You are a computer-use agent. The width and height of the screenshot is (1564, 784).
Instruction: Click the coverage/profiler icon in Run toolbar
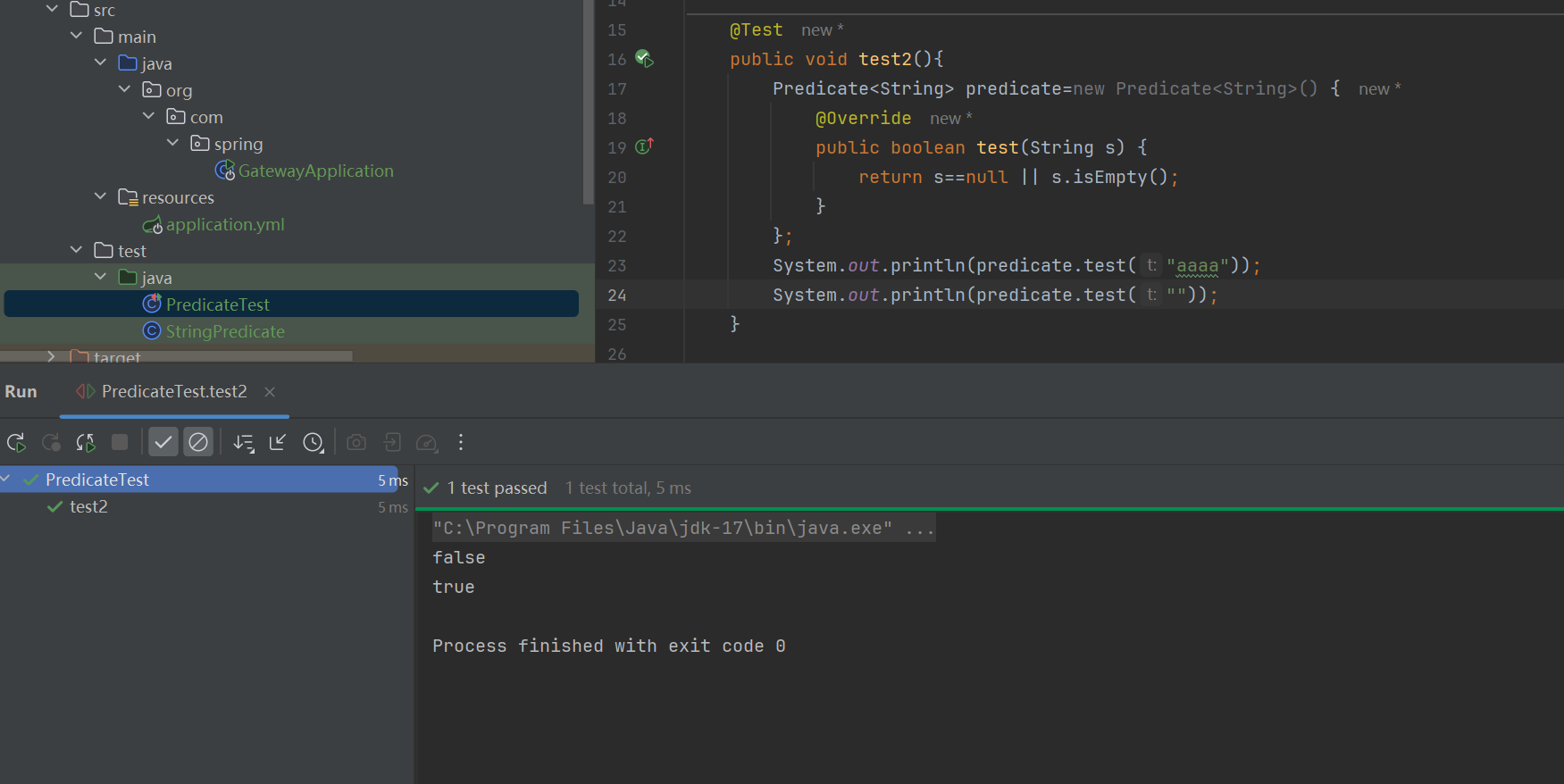click(427, 442)
